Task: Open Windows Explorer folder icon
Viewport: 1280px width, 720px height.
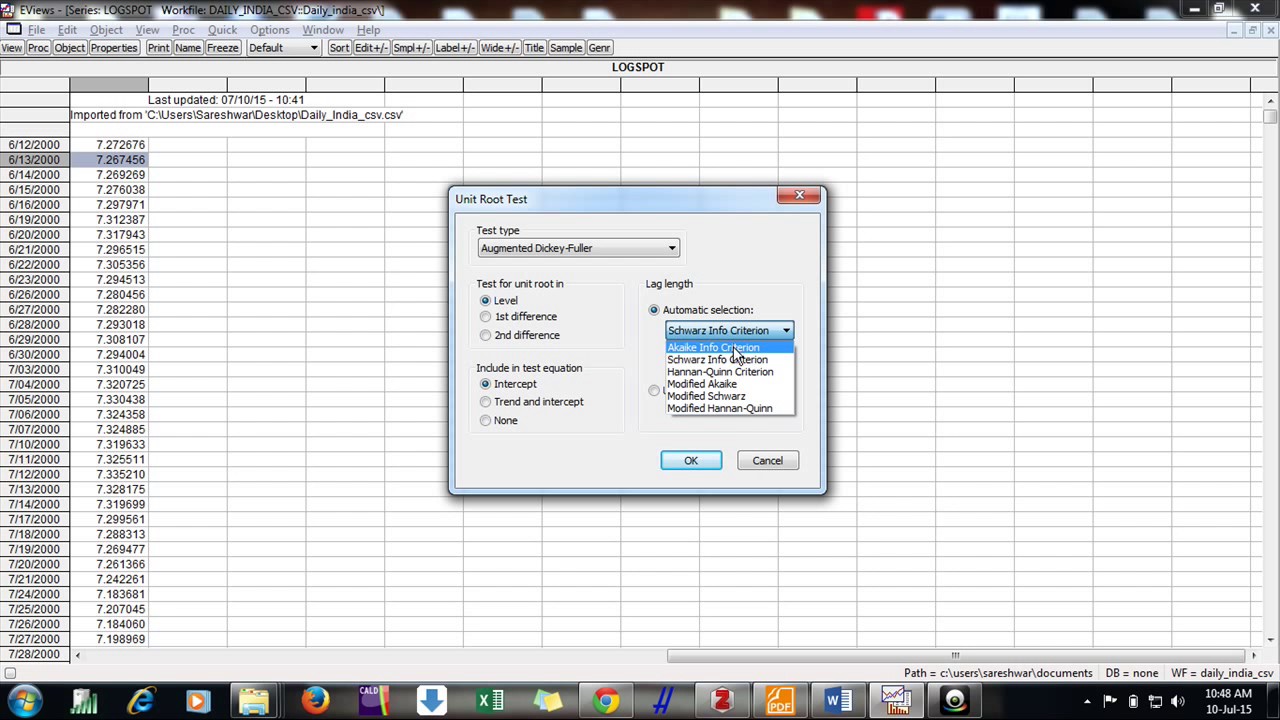Action: pos(254,701)
